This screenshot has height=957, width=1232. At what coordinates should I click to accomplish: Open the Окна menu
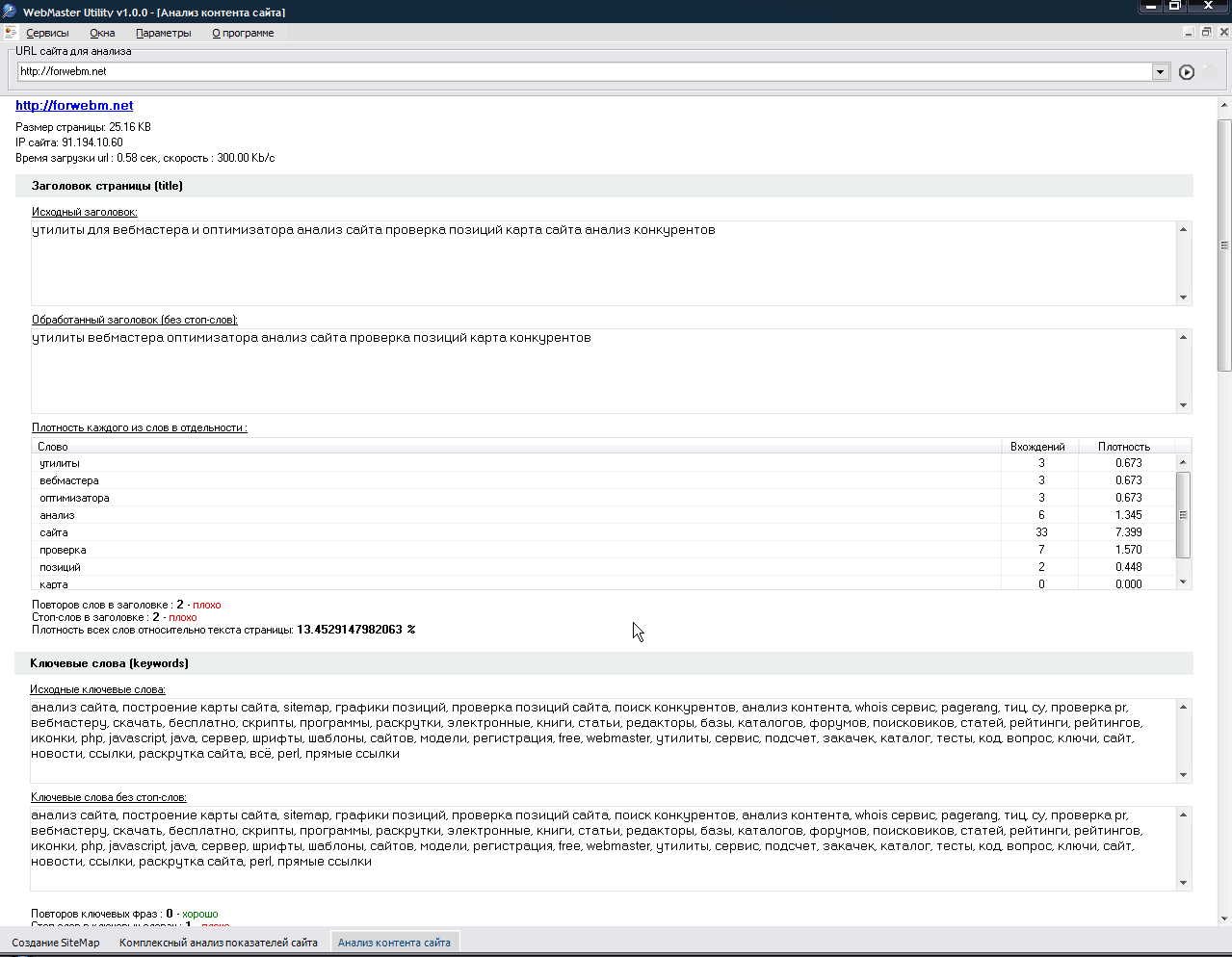[102, 33]
